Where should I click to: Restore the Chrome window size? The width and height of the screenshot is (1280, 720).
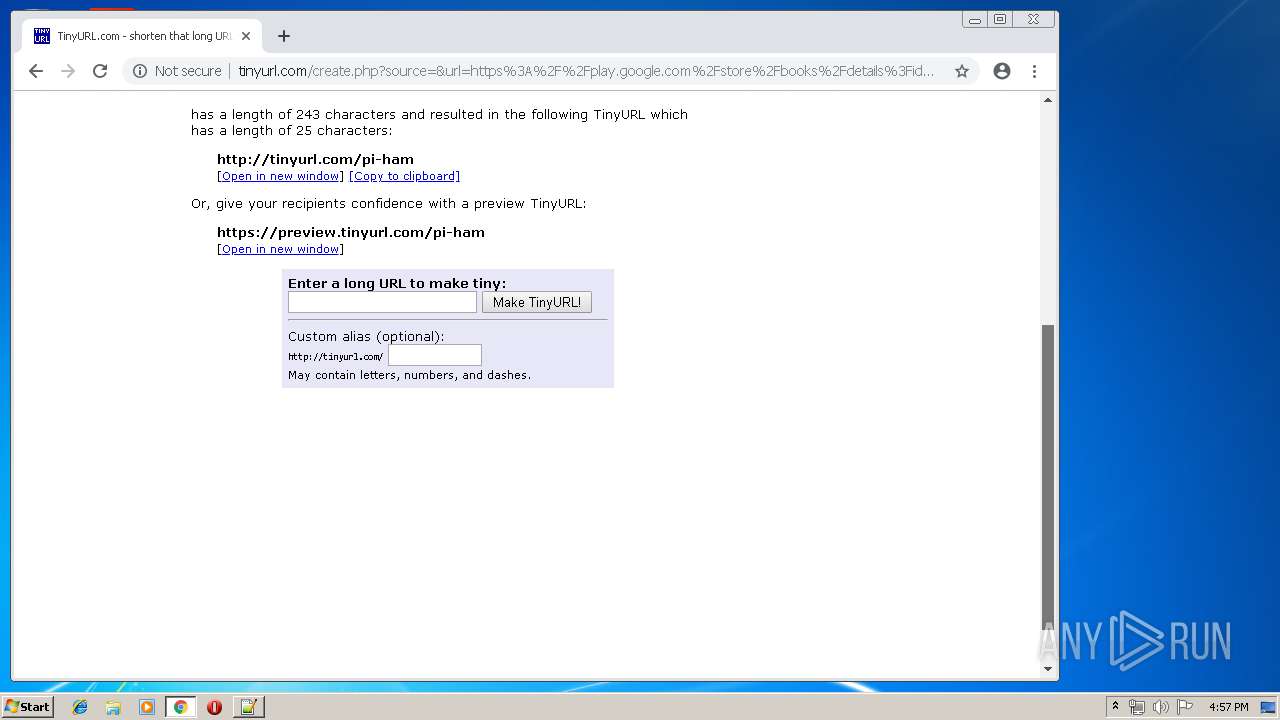pos(1000,19)
